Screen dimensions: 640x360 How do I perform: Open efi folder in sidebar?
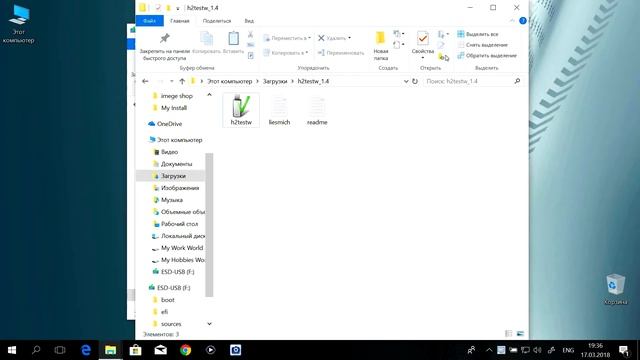tap(164, 311)
